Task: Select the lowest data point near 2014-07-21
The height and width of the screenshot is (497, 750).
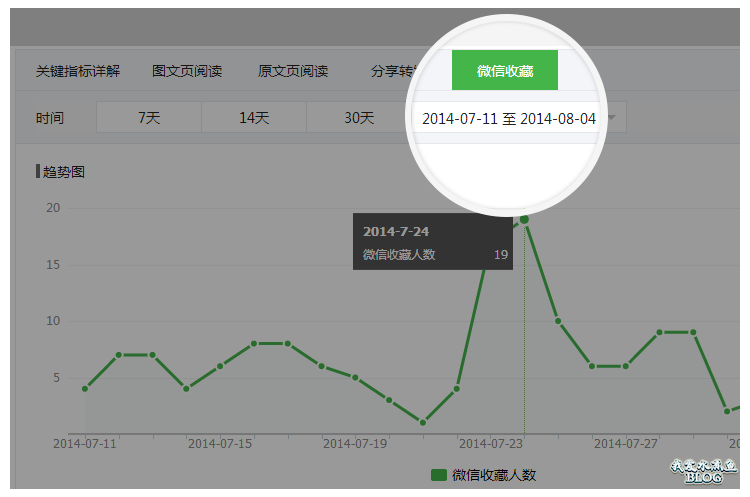Action: tap(422, 422)
